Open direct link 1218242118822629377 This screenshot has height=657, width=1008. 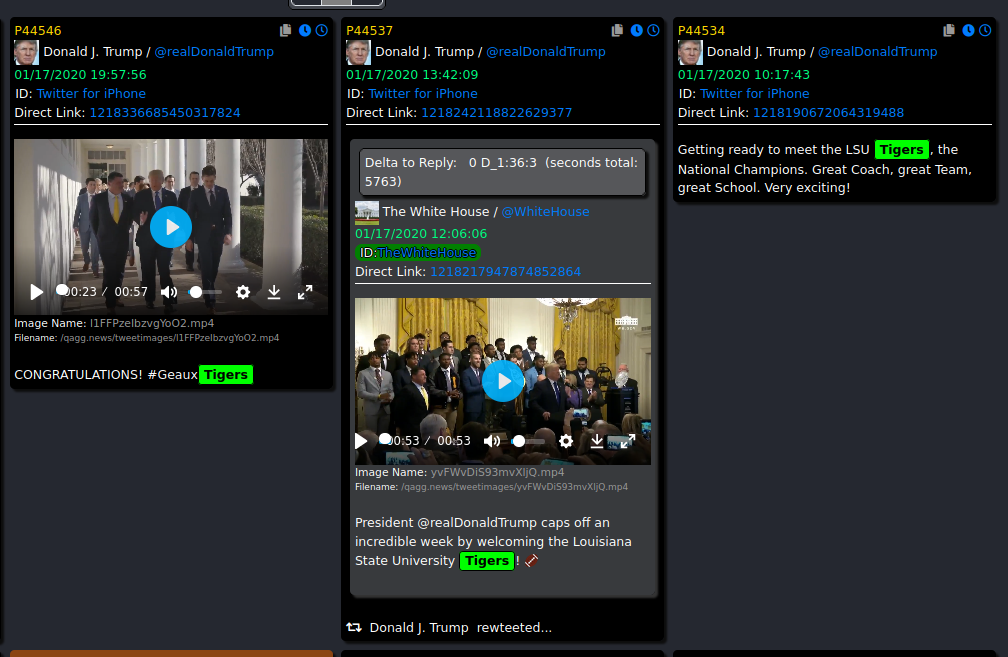pos(496,112)
